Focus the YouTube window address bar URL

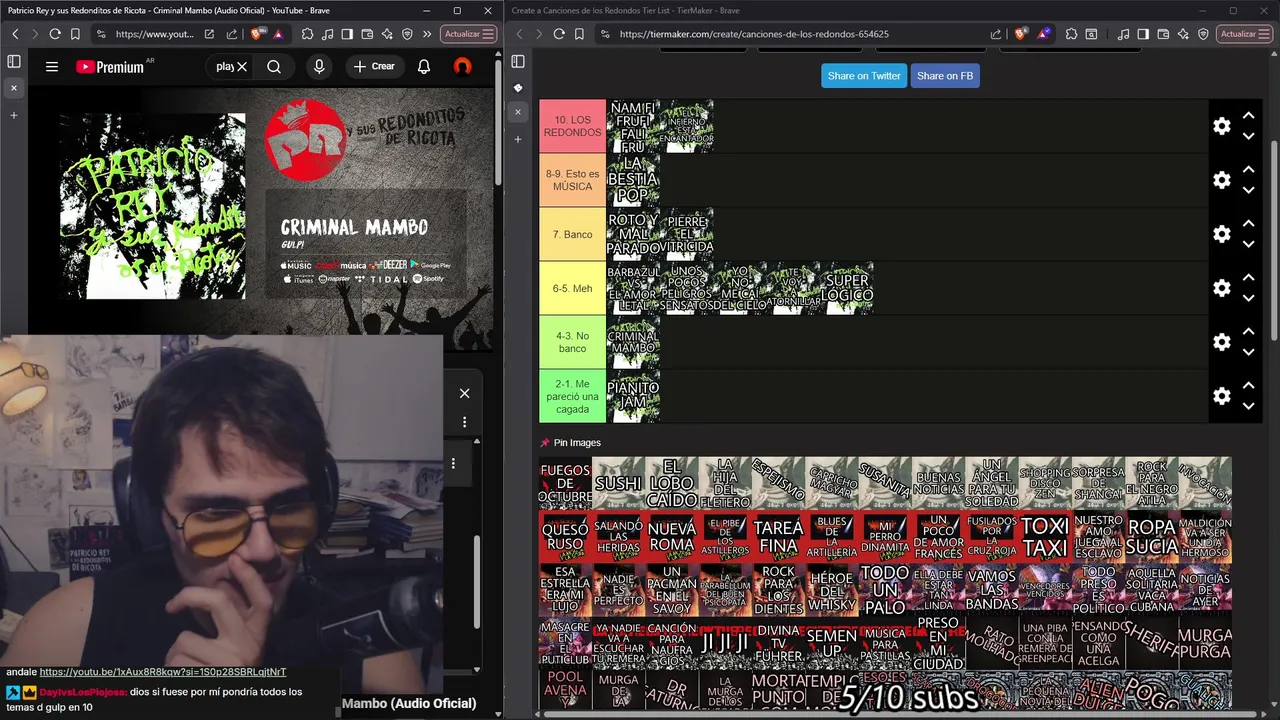[154, 34]
